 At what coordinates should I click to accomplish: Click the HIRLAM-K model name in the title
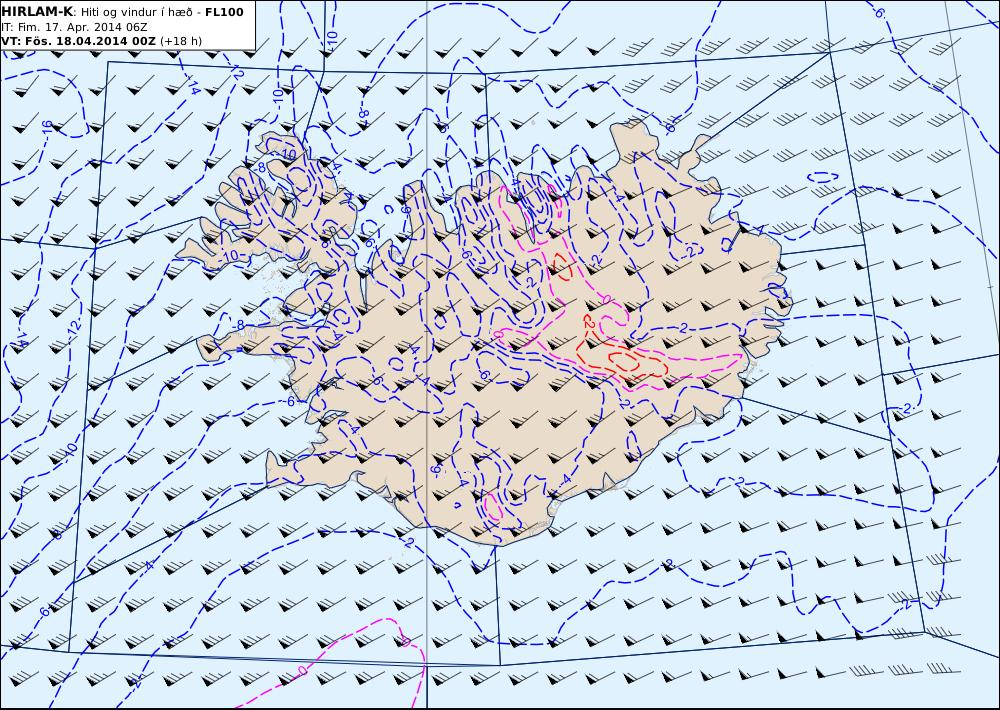pos(38,12)
